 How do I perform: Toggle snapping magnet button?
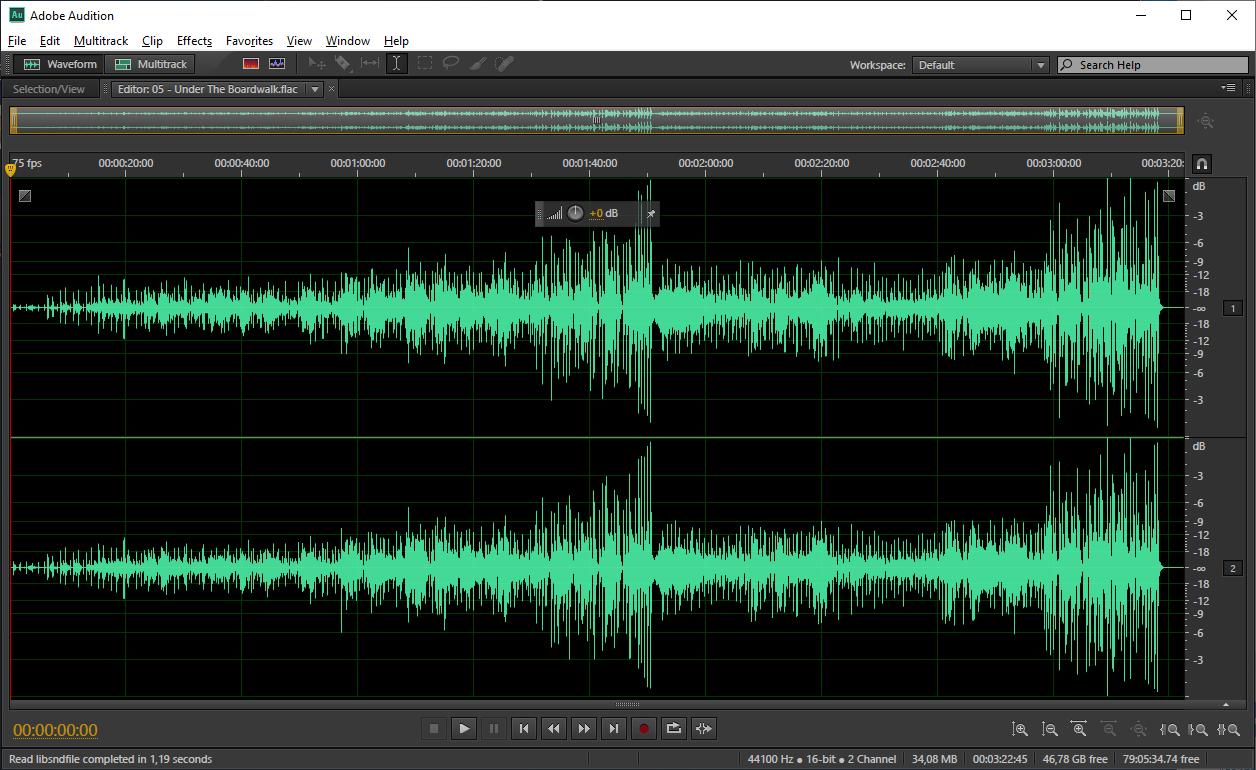(1201, 163)
